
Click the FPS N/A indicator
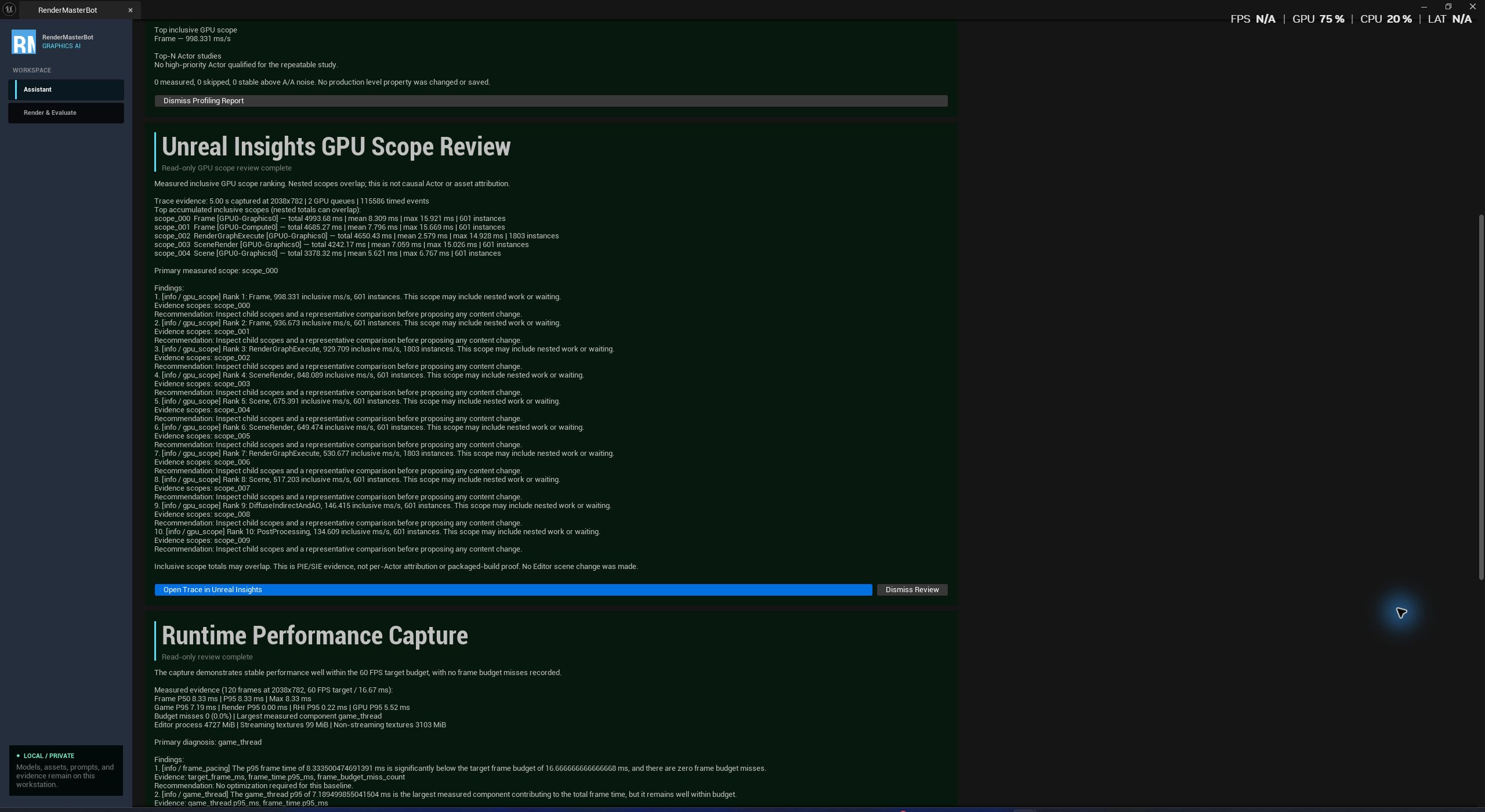pos(1252,19)
